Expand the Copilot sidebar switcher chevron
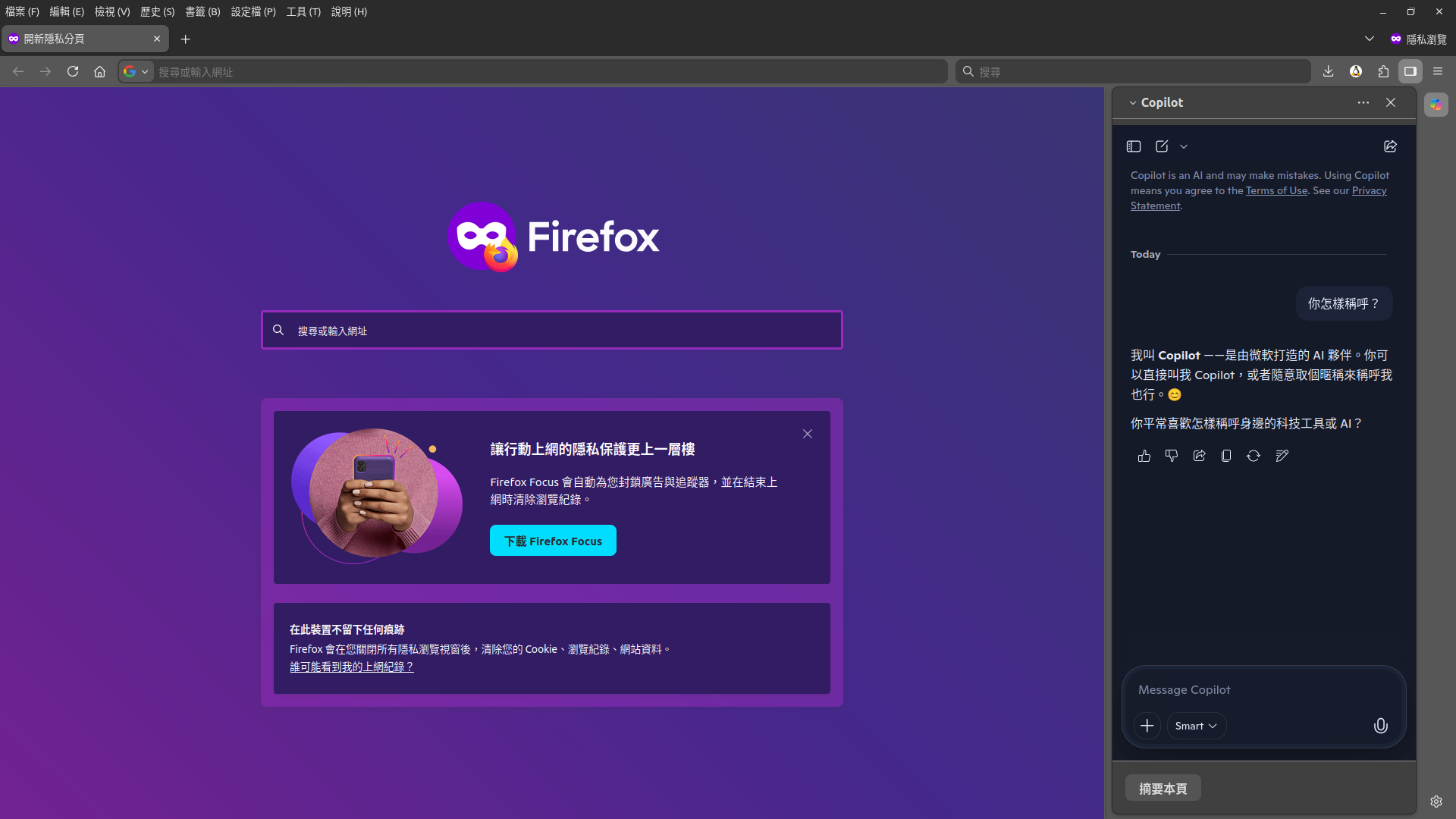 point(1133,103)
